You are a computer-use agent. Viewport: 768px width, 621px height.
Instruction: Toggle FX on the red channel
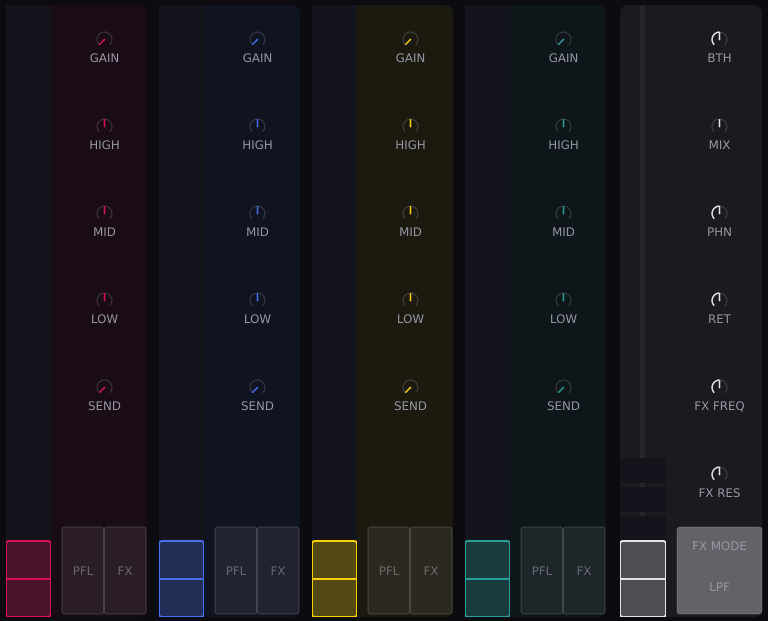[125, 571]
